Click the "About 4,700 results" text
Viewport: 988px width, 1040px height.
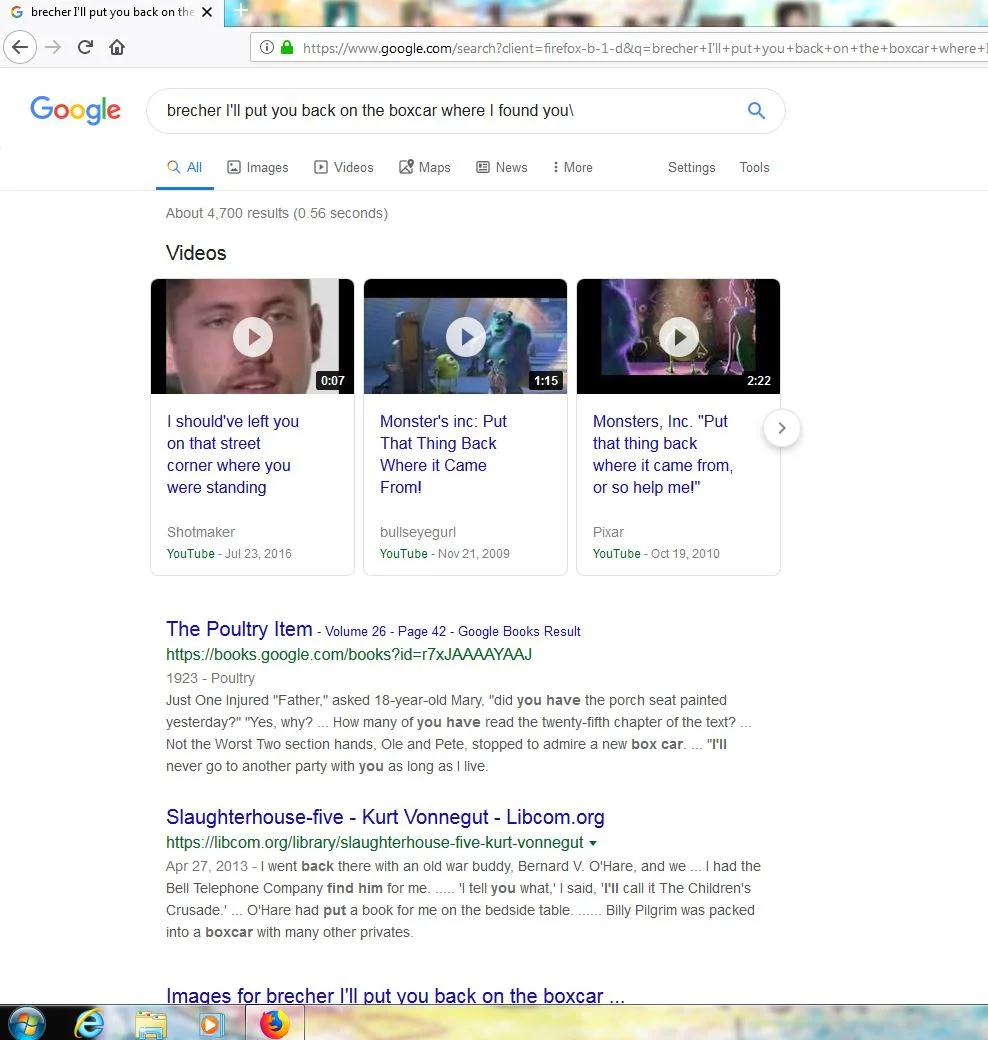point(277,213)
